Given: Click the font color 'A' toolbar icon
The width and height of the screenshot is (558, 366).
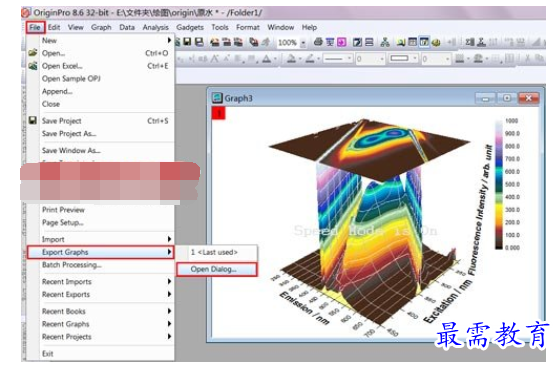Looking at the screenshot, I should tap(267, 59).
